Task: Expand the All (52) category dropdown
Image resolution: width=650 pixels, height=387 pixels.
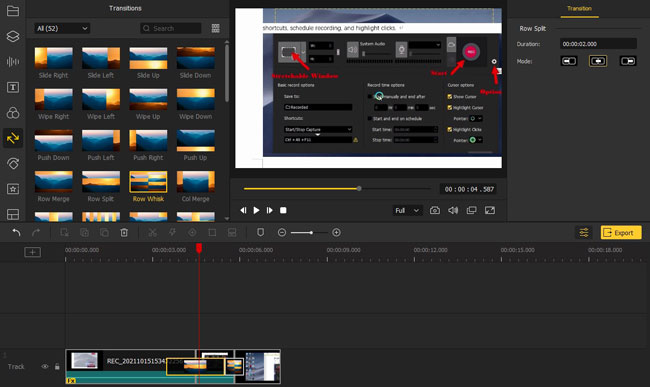Action: [62, 28]
